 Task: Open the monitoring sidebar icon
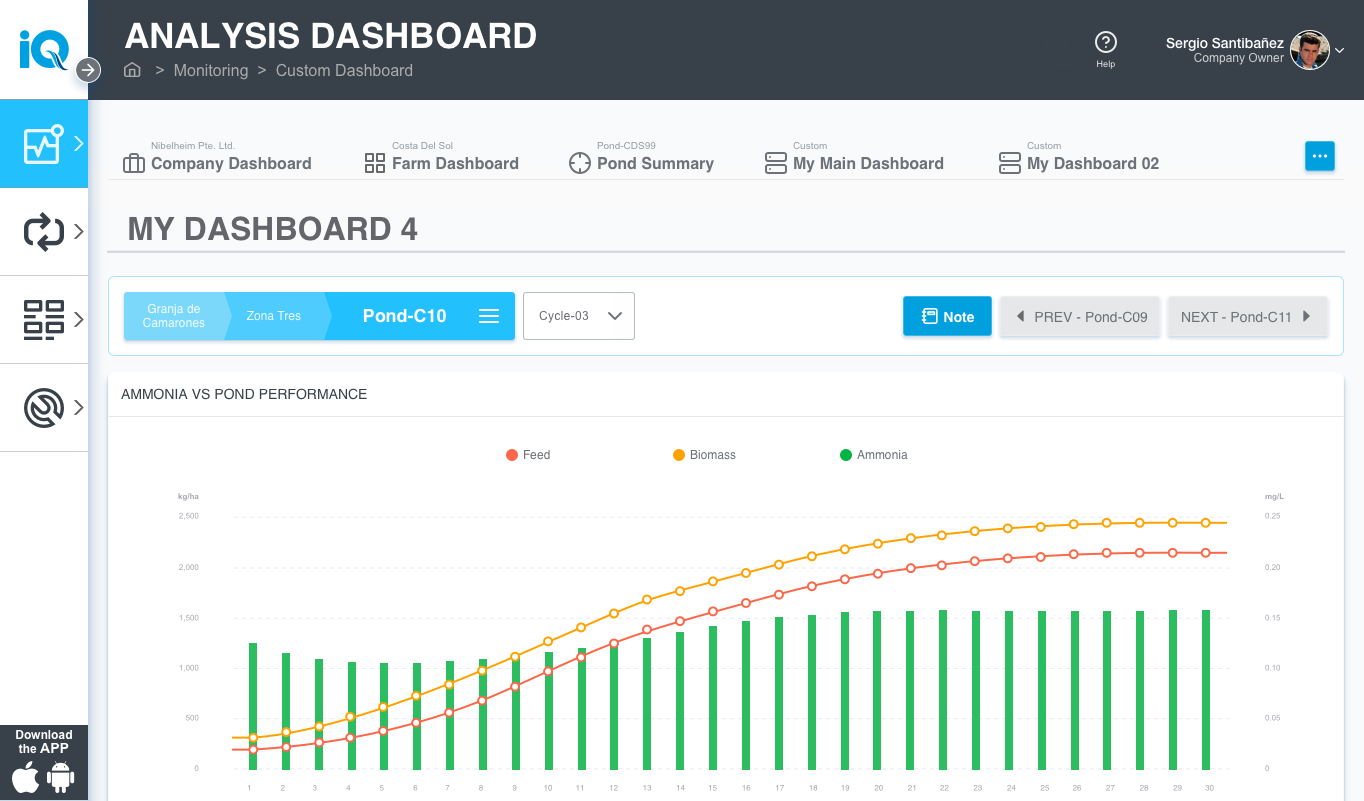coord(44,144)
